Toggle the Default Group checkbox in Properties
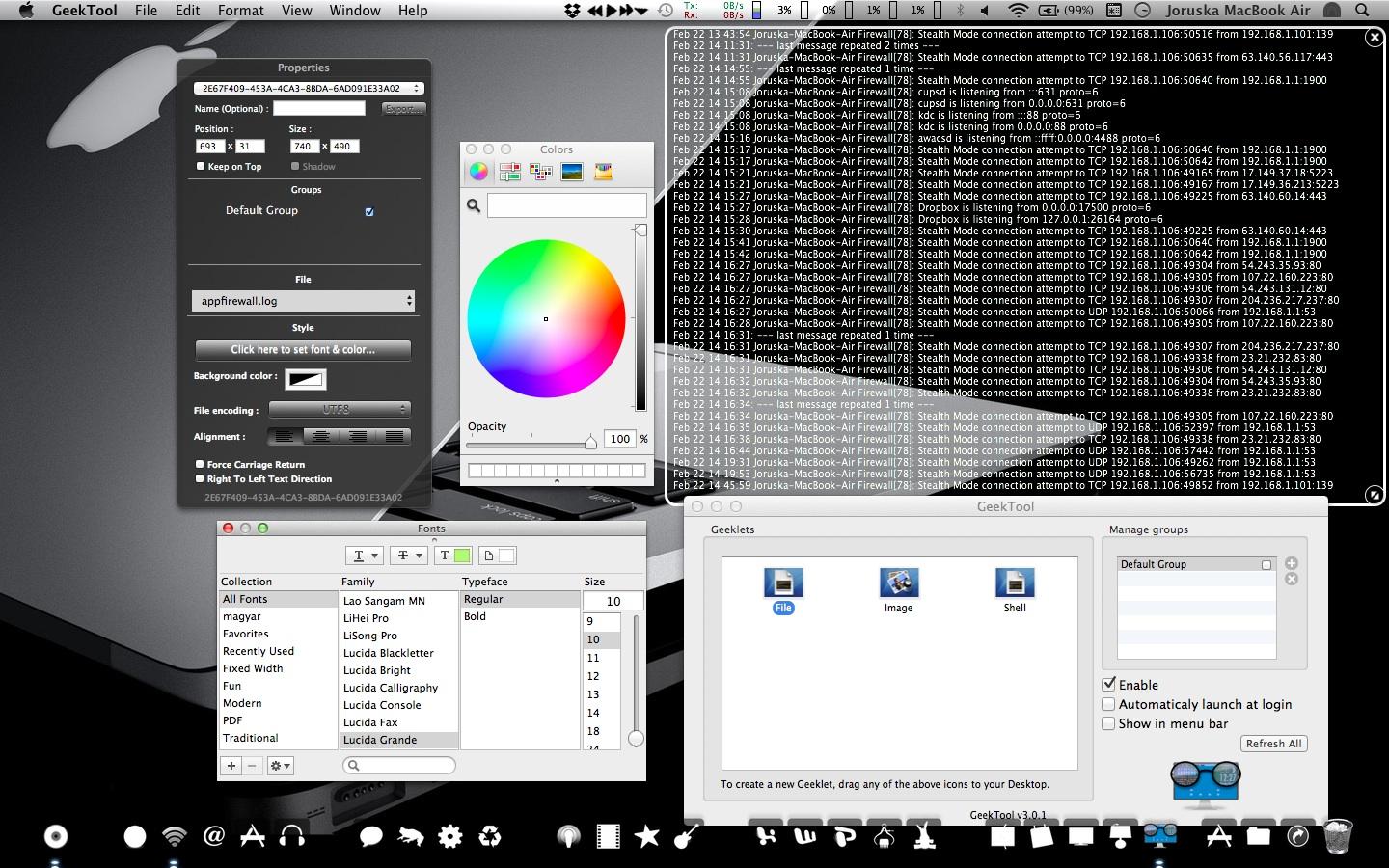 [x=369, y=211]
